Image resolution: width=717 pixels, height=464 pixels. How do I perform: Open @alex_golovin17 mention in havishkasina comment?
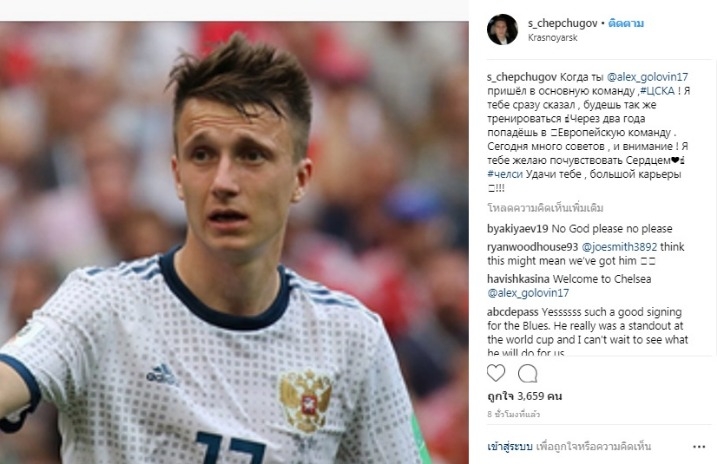528,293
